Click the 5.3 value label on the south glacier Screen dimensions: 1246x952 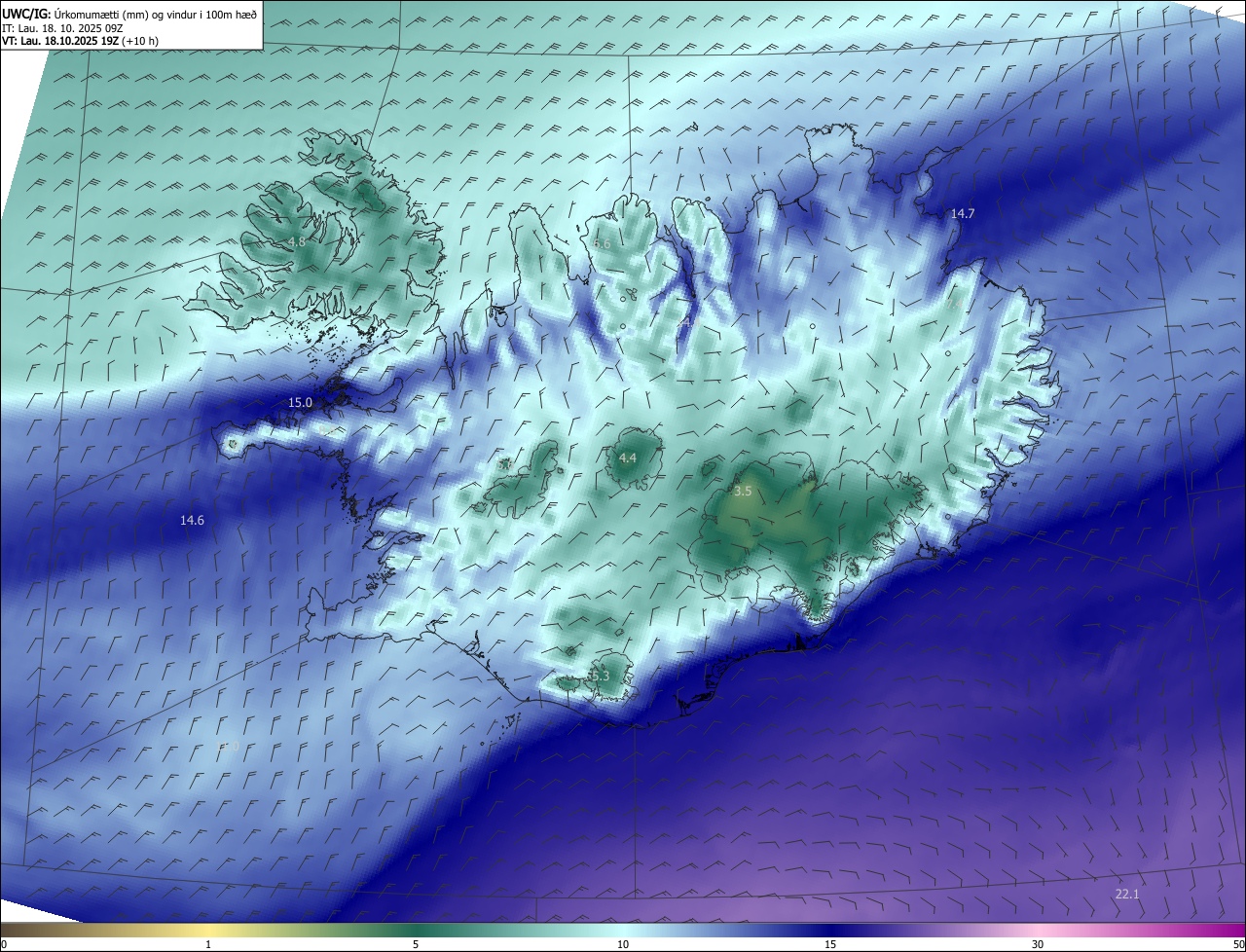(600, 676)
